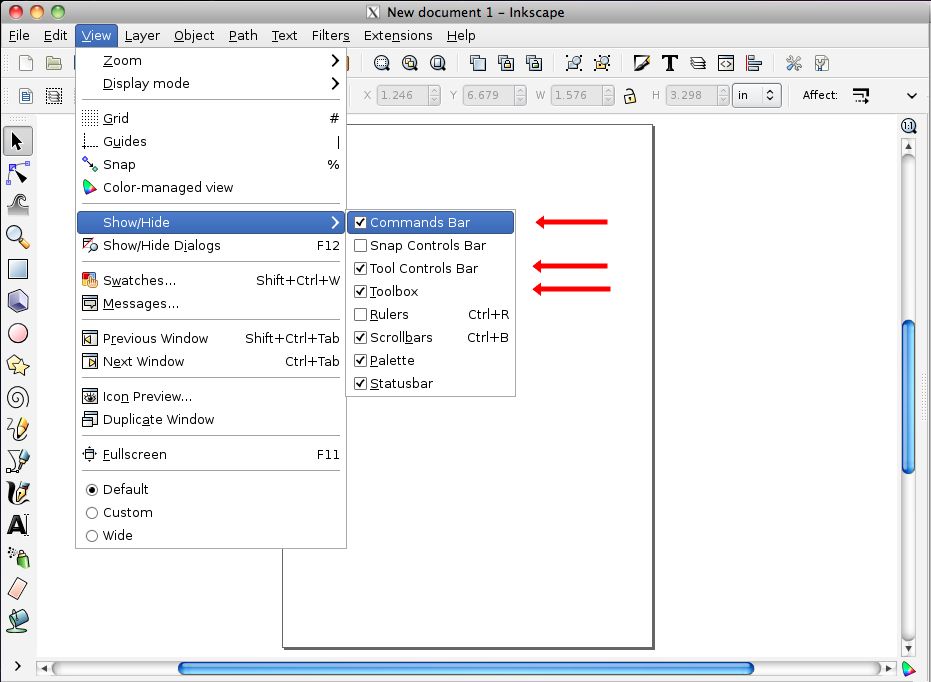Click the Zoom to fit drawing icon
The height and width of the screenshot is (682, 931).
[410, 63]
